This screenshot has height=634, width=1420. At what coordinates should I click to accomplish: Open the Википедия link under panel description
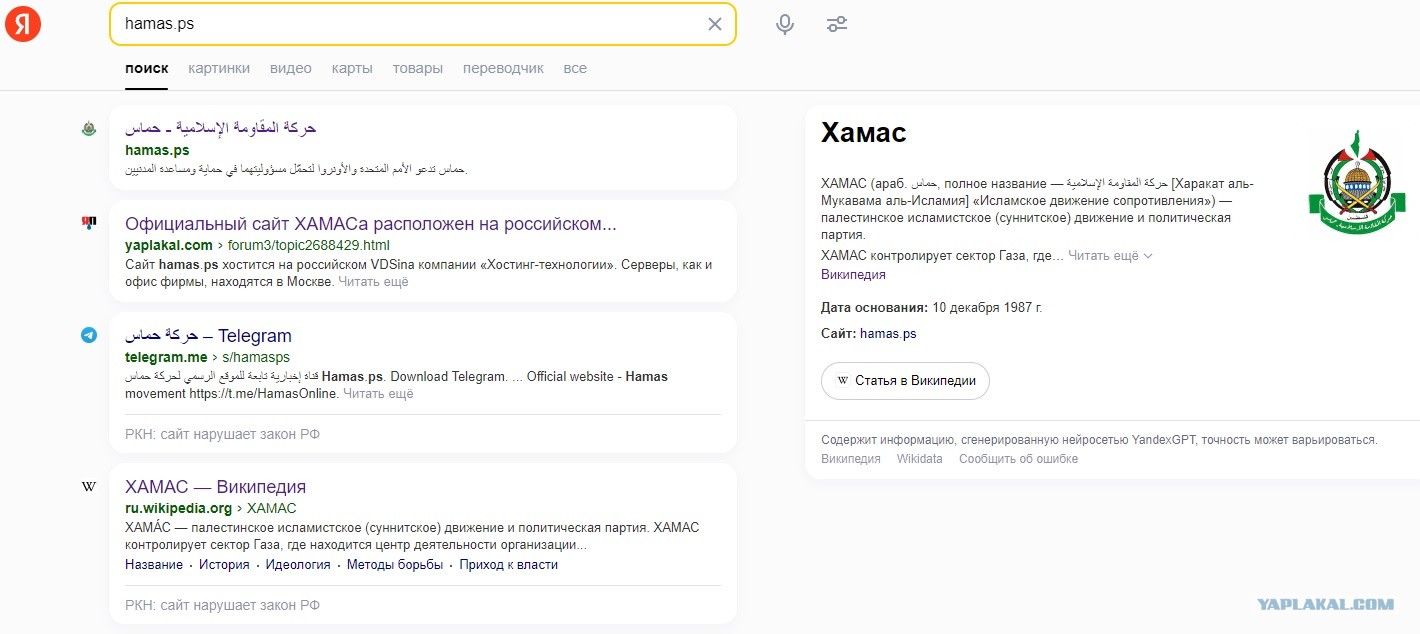[x=853, y=275]
